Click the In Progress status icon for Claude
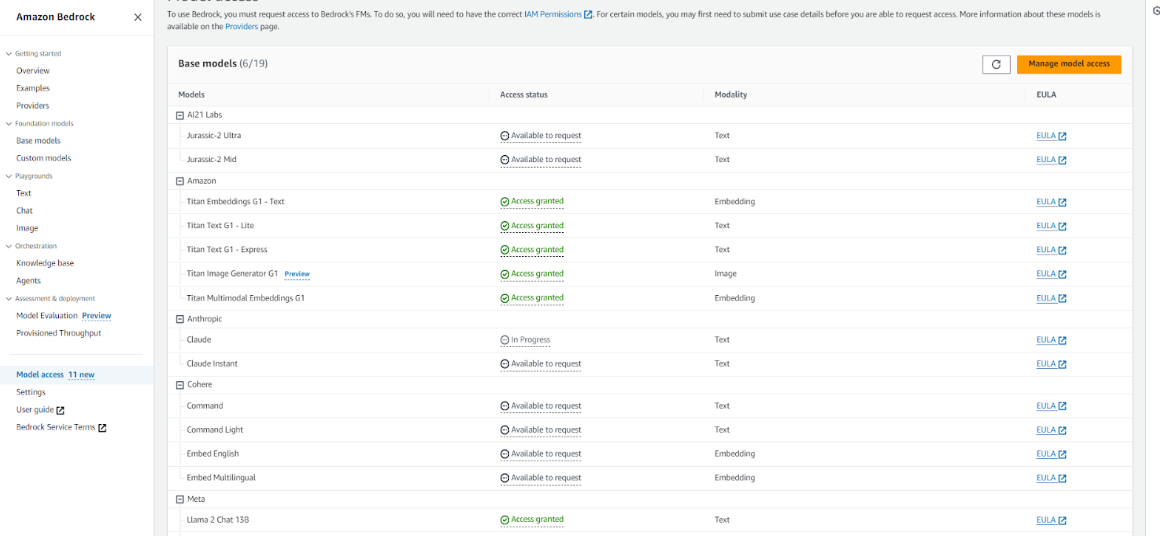Image resolution: width=1160 pixels, height=536 pixels. tap(505, 340)
